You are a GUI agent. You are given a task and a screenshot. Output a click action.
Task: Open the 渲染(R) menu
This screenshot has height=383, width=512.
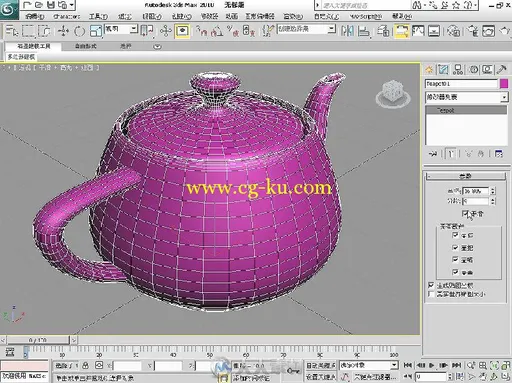point(293,16)
